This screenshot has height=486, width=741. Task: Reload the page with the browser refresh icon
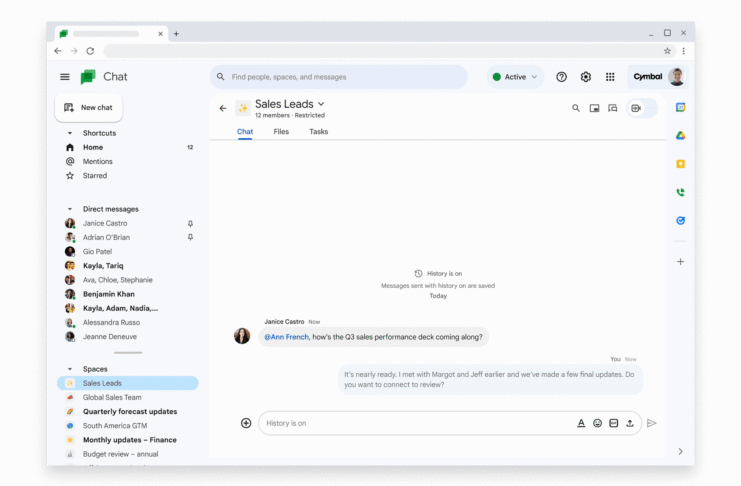coord(90,51)
